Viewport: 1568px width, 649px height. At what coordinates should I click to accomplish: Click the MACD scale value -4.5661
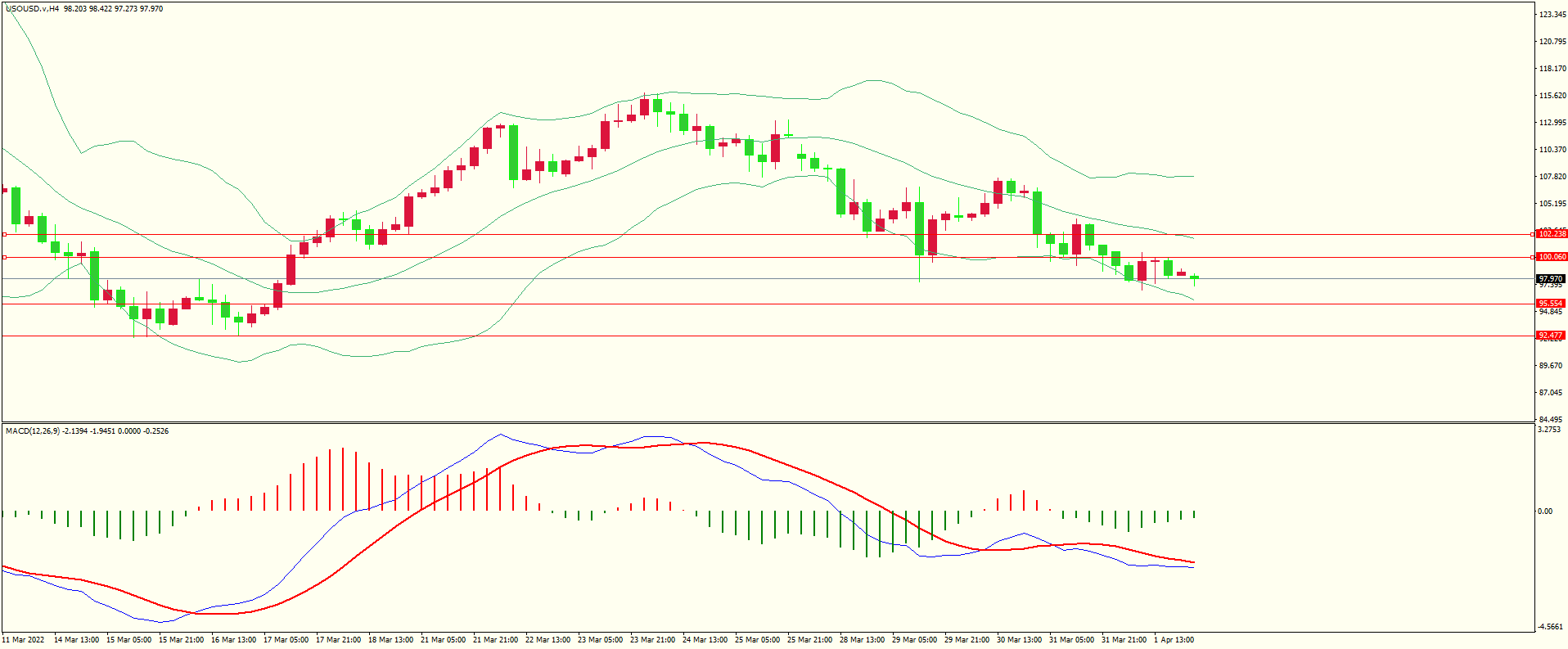click(1549, 627)
